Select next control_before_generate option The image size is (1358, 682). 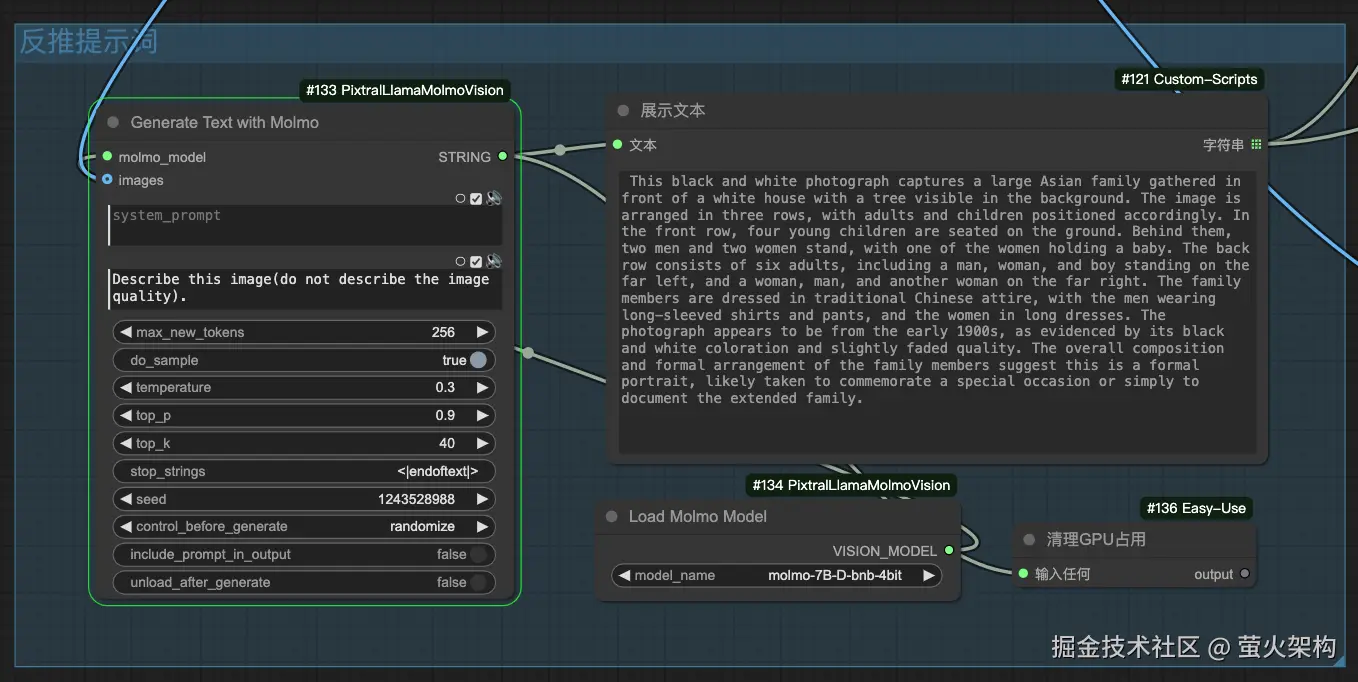coord(482,526)
